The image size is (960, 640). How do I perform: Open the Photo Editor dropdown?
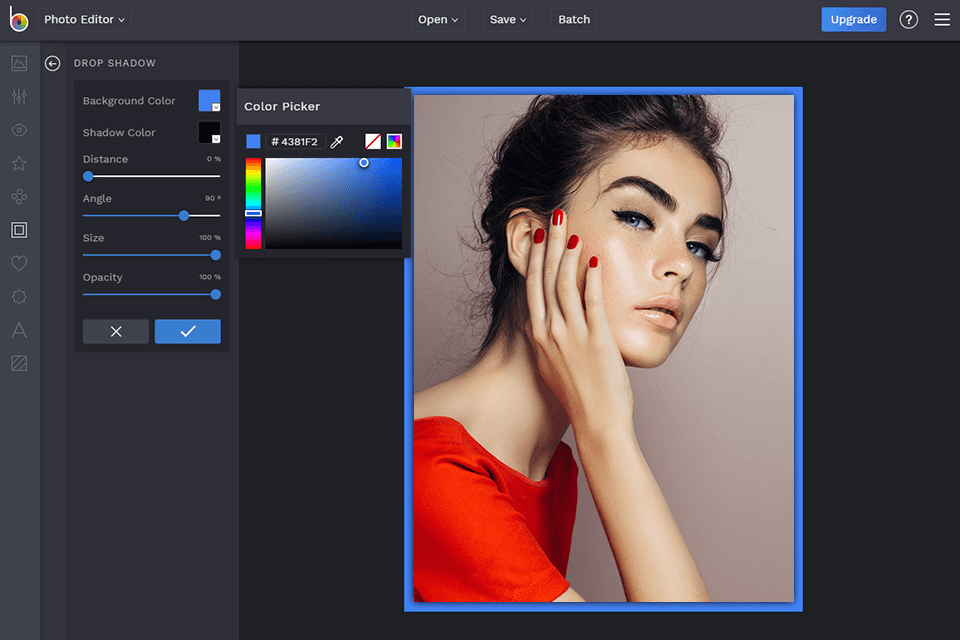point(84,19)
